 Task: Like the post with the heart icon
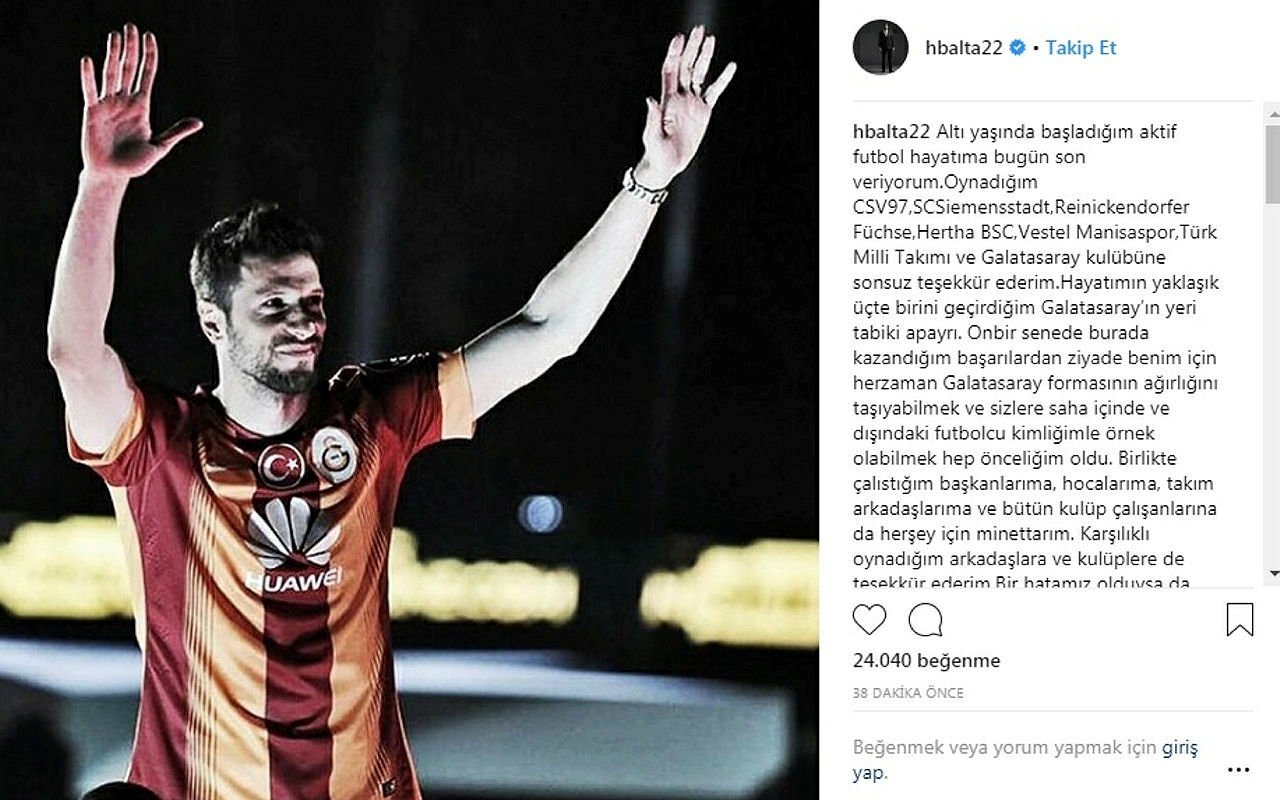[869, 620]
